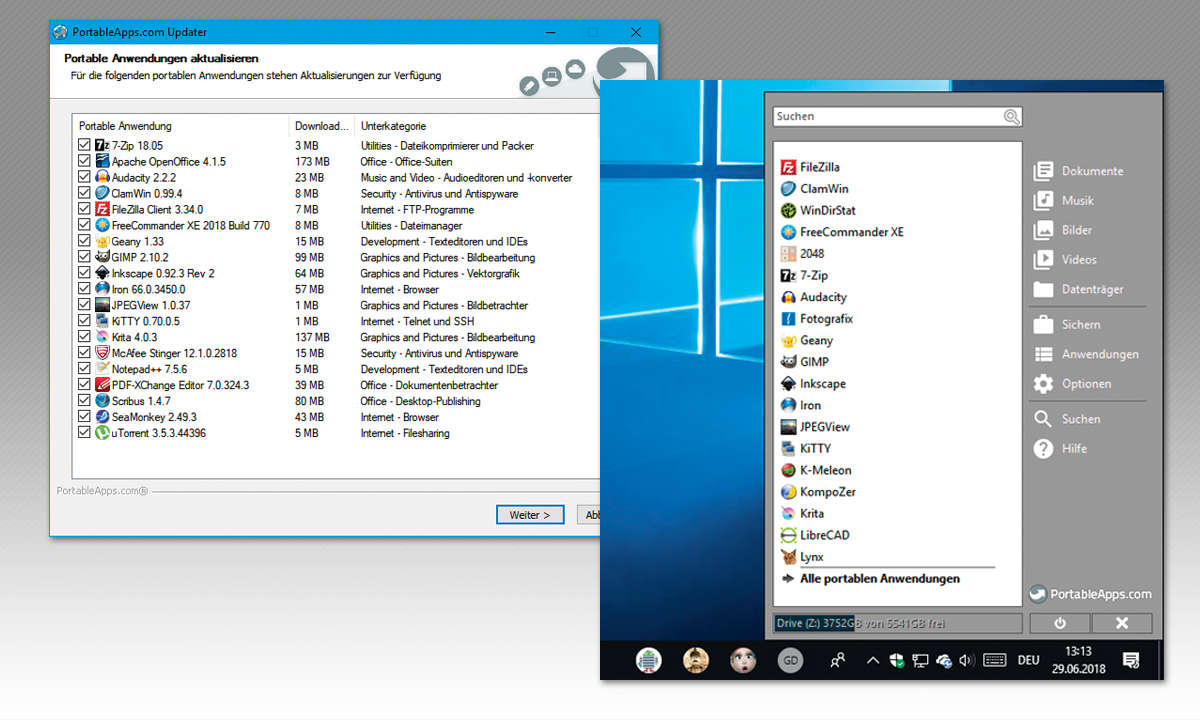This screenshot has height=720, width=1200.
Task: Select McAfee Stinger 12.1.0.2818 row
Action: tap(337, 353)
